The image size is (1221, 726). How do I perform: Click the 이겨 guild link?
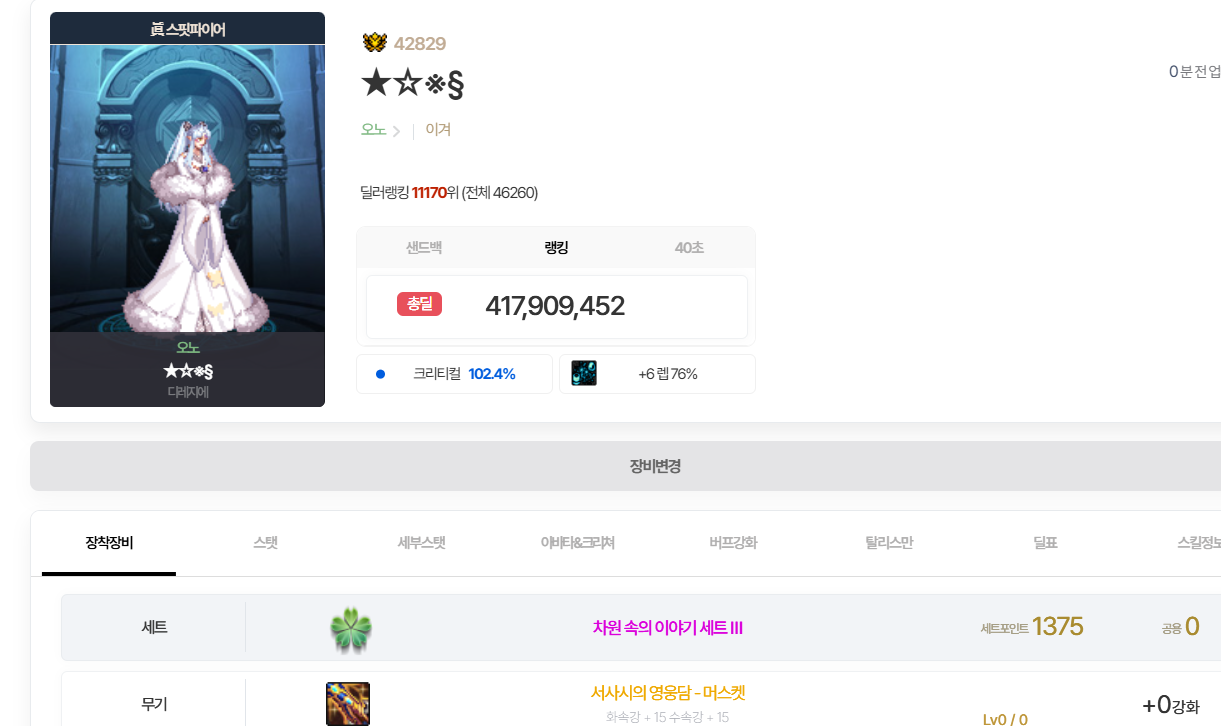click(x=438, y=130)
